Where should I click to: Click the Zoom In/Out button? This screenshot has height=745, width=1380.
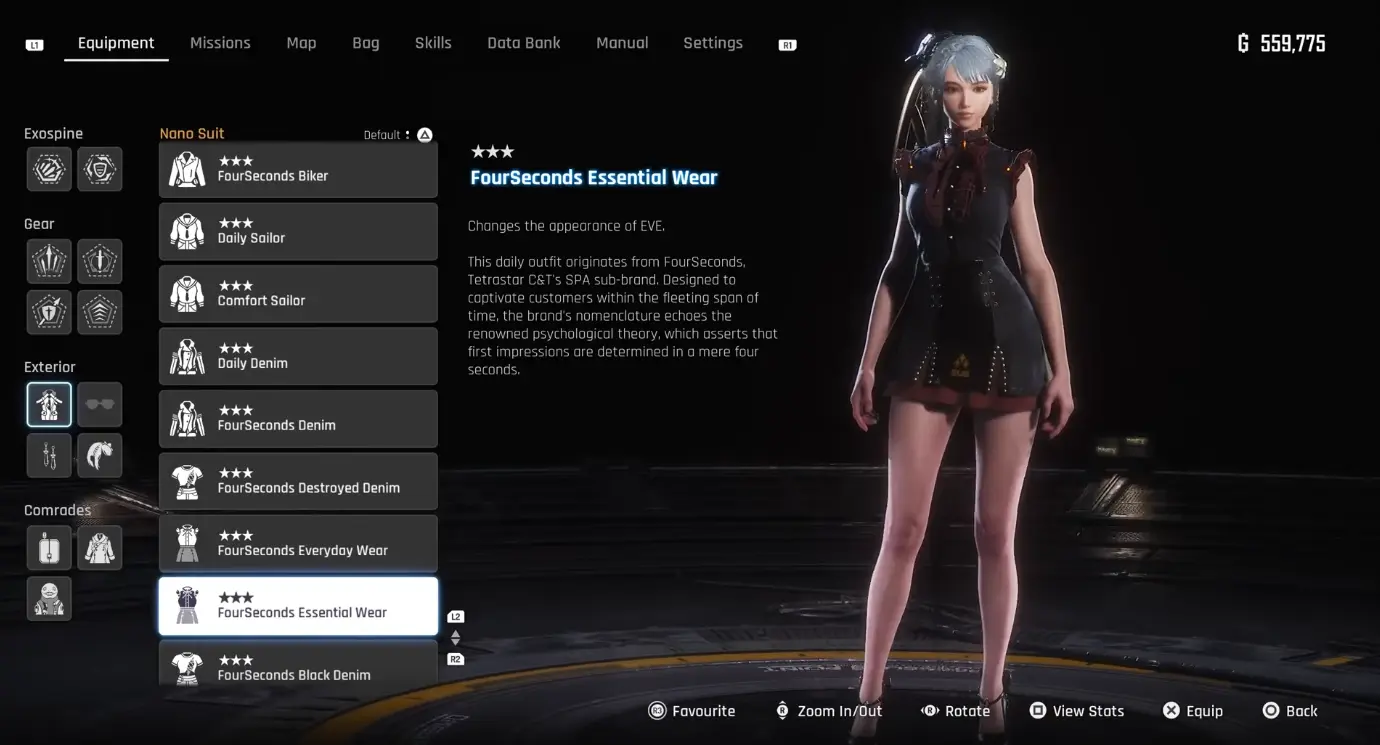[x=829, y=711]
